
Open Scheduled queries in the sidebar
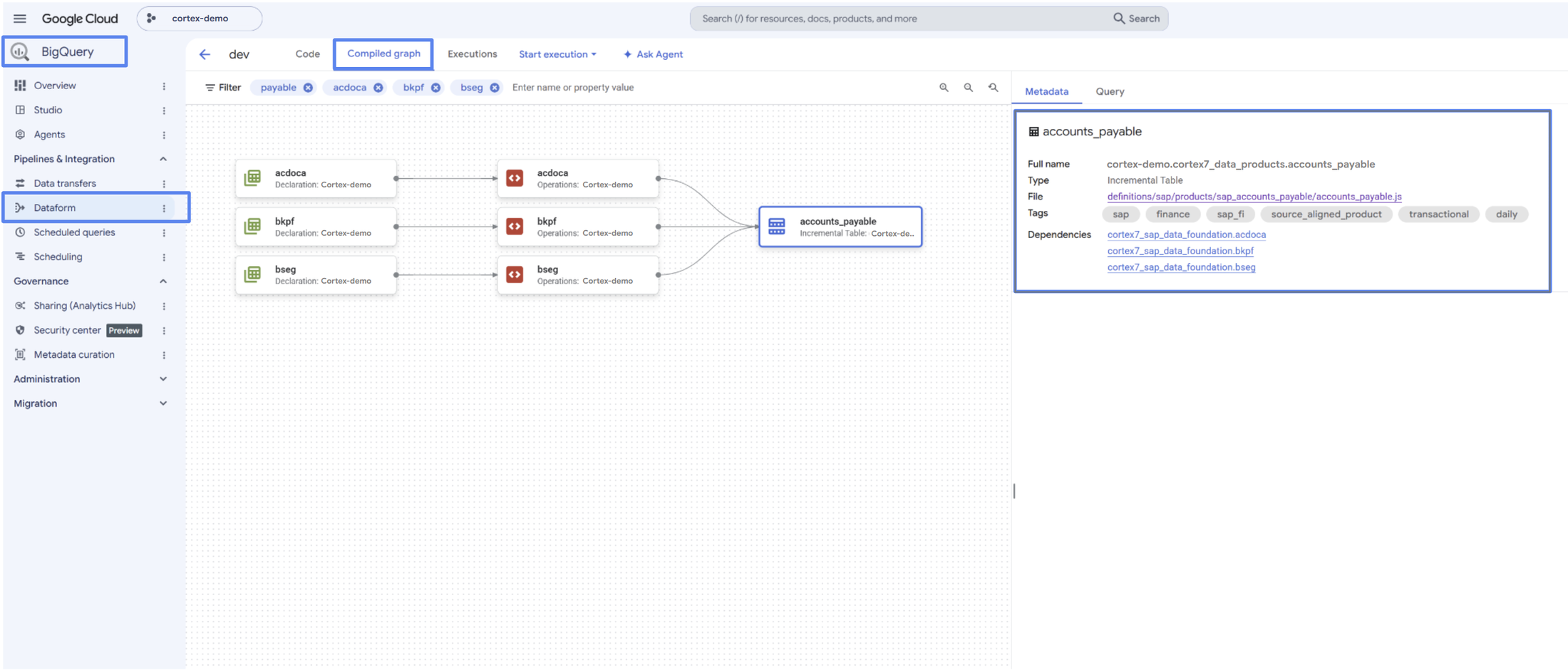74,232
